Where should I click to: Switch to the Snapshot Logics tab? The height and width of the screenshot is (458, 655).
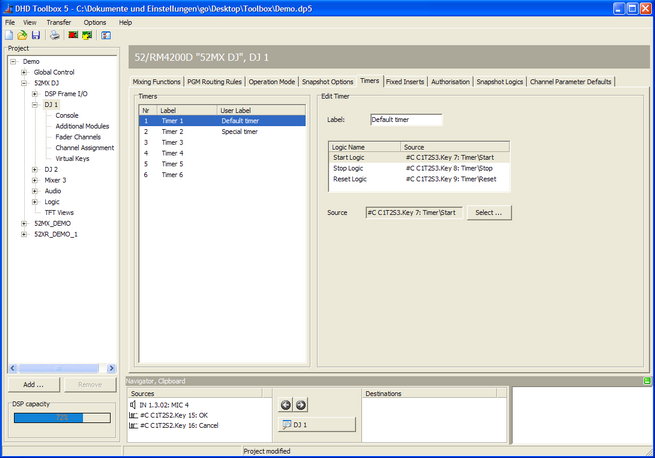(x=499, y=81)
